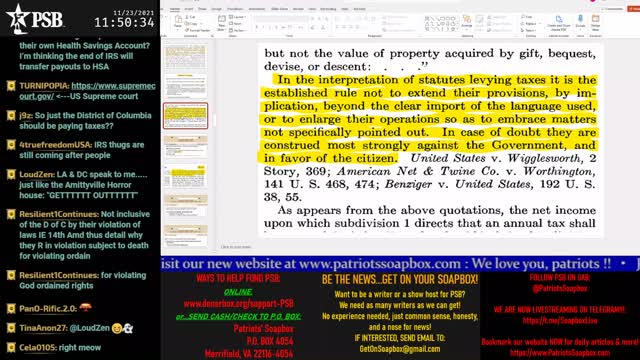640x360 pixels.
Task: Expand the Layout dropdown
Action: click(237, 17)
